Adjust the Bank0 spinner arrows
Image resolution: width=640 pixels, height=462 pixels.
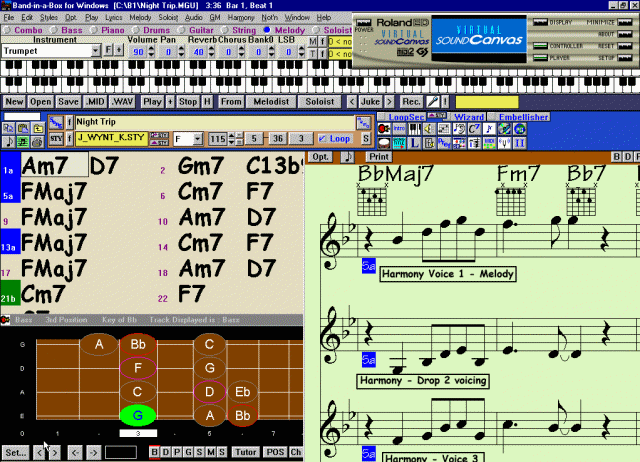click(272, 51)
